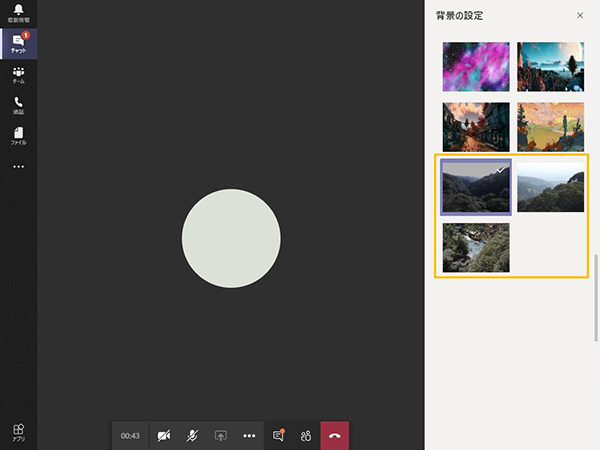600x450 pixels.
Task: Open the 最新情報 activity bell
Action: (x=18, y=13)
